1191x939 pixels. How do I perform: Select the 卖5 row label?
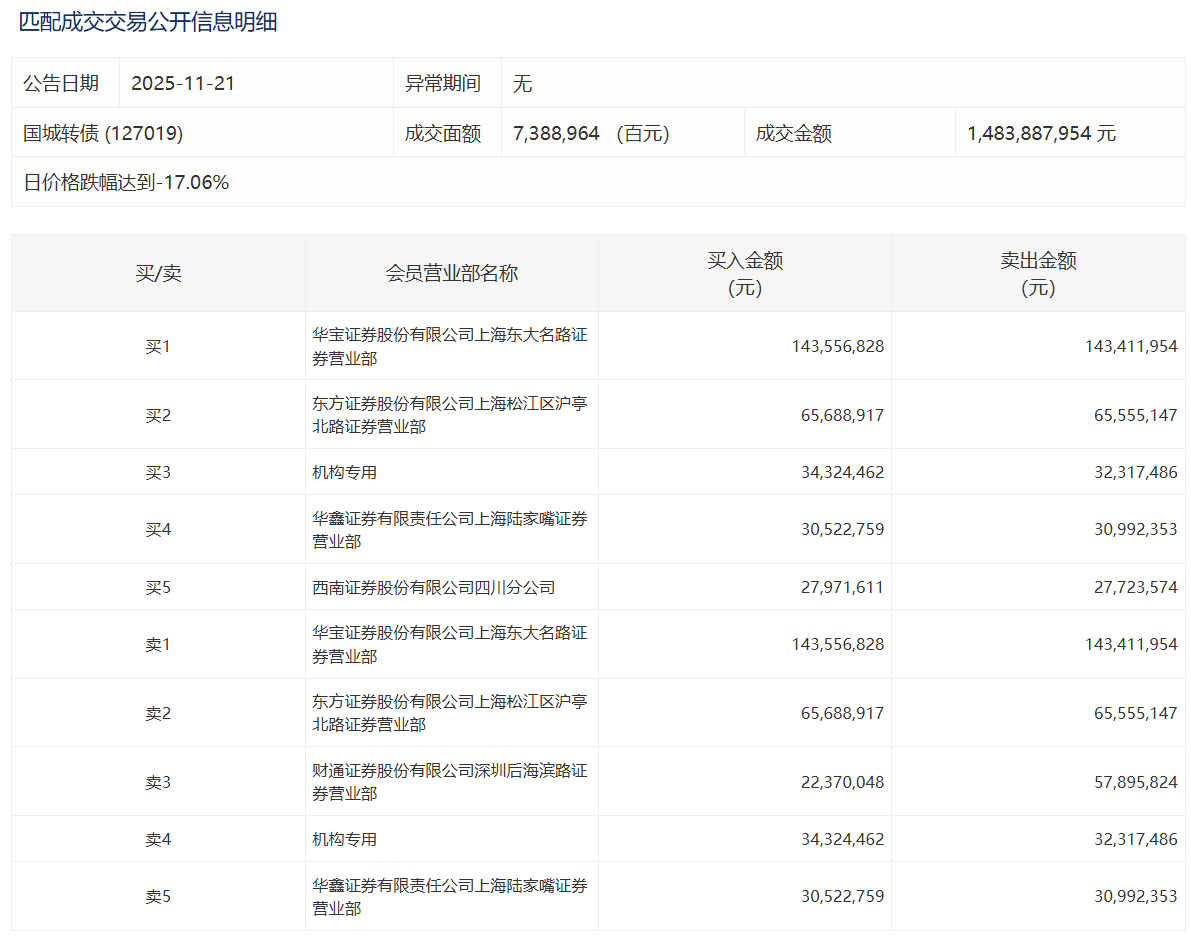(158, 897)
